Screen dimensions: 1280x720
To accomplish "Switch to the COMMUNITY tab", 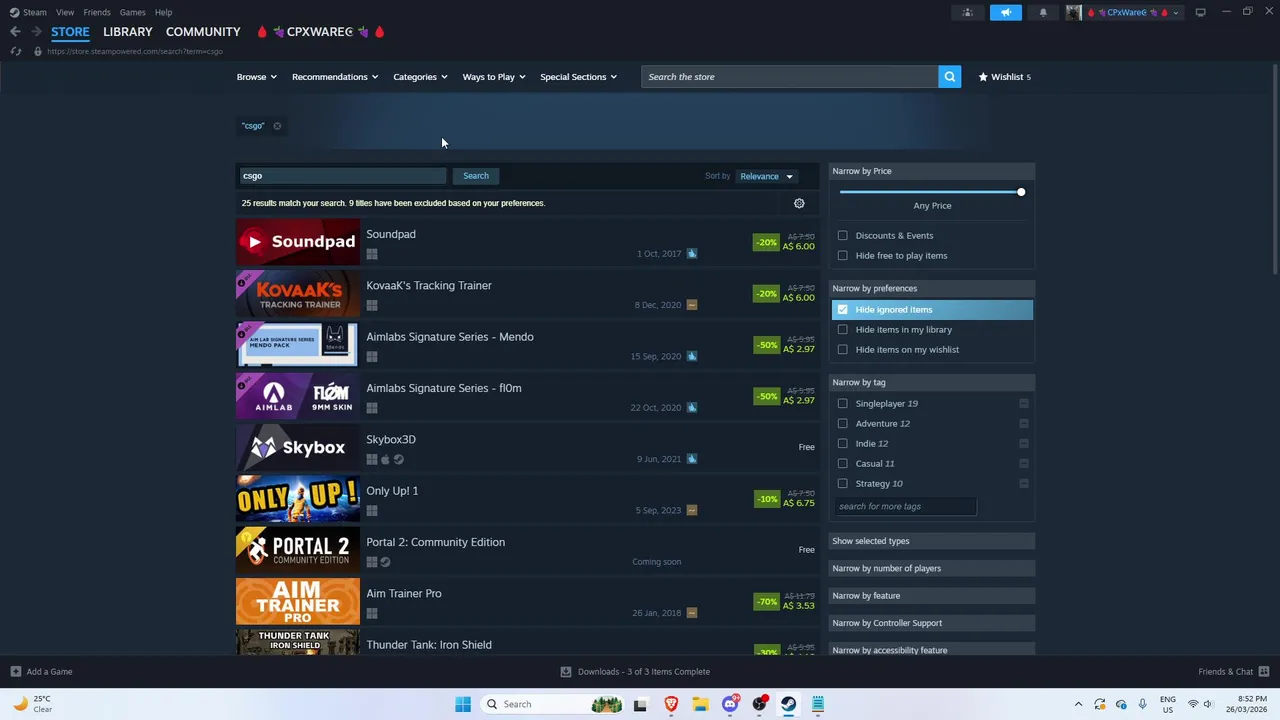I will 203,32.
